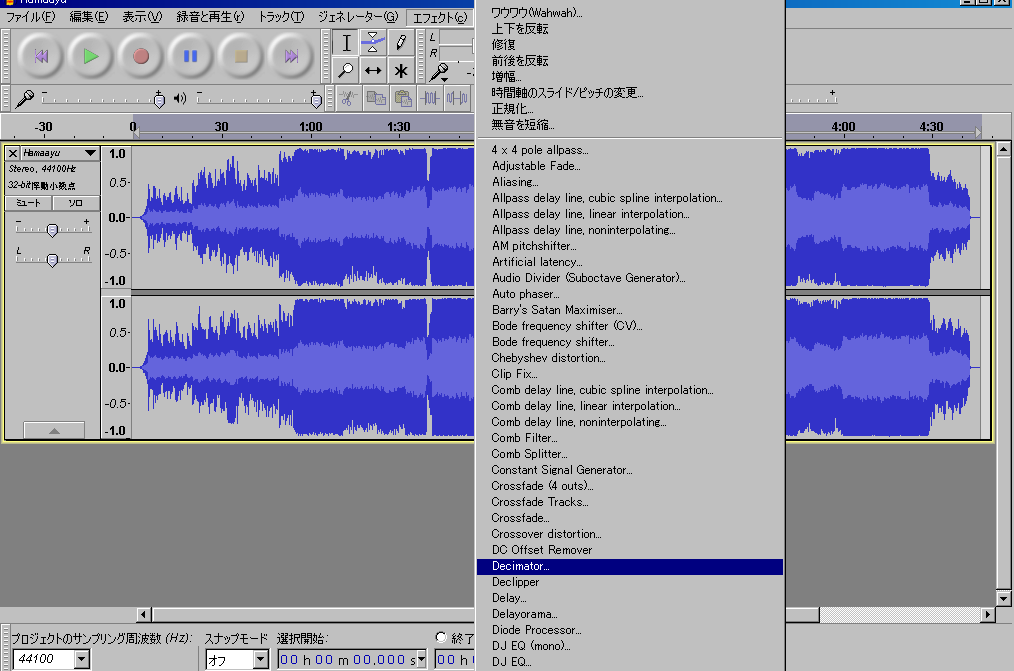Open the selection start time format dropdown
This screenshot has width=1014, height=671.
tap(421, 659)
